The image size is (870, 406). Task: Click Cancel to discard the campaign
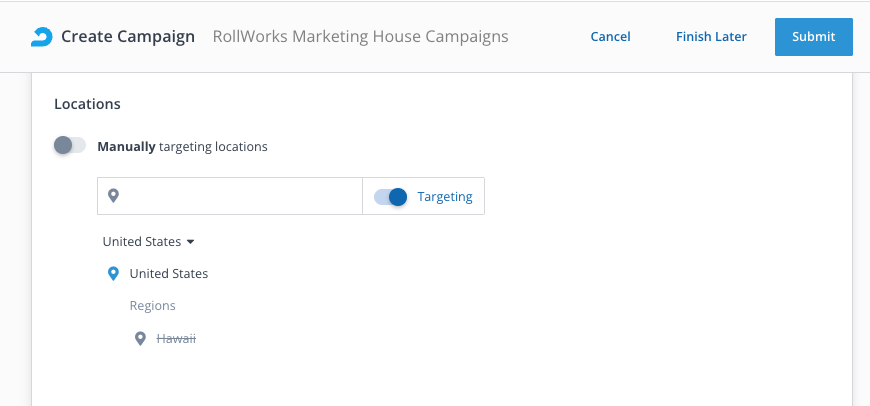pos(610,37)
